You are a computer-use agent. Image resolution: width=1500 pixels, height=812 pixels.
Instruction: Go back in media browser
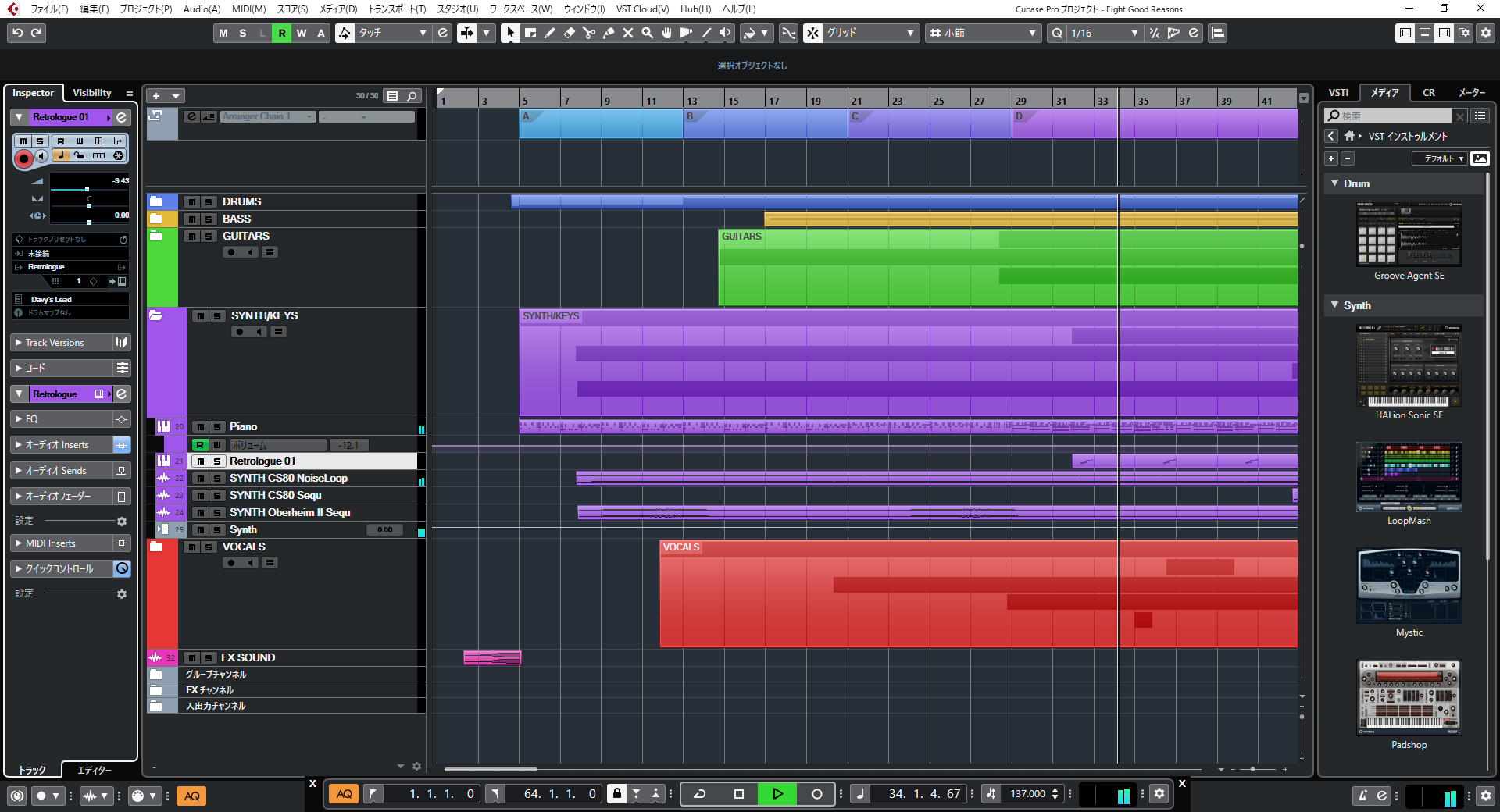click(x=1332, y=136)
